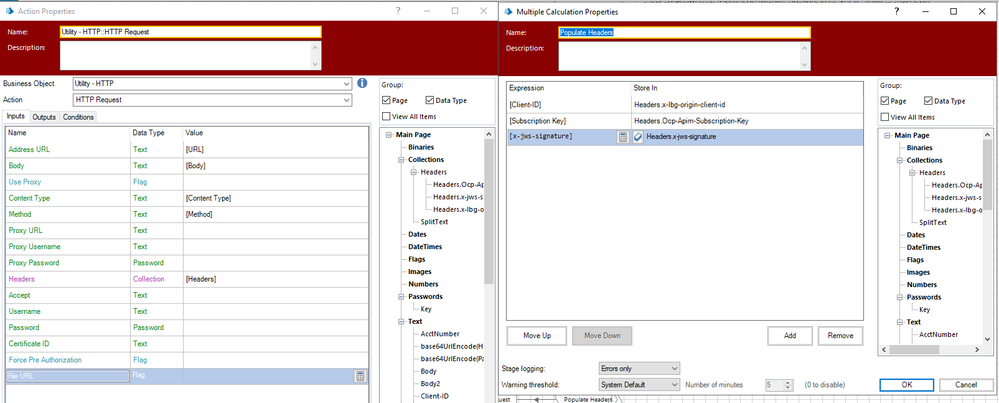
Task: Click the blue info icon beside Business Object
Action: click(x=363, y=83)
